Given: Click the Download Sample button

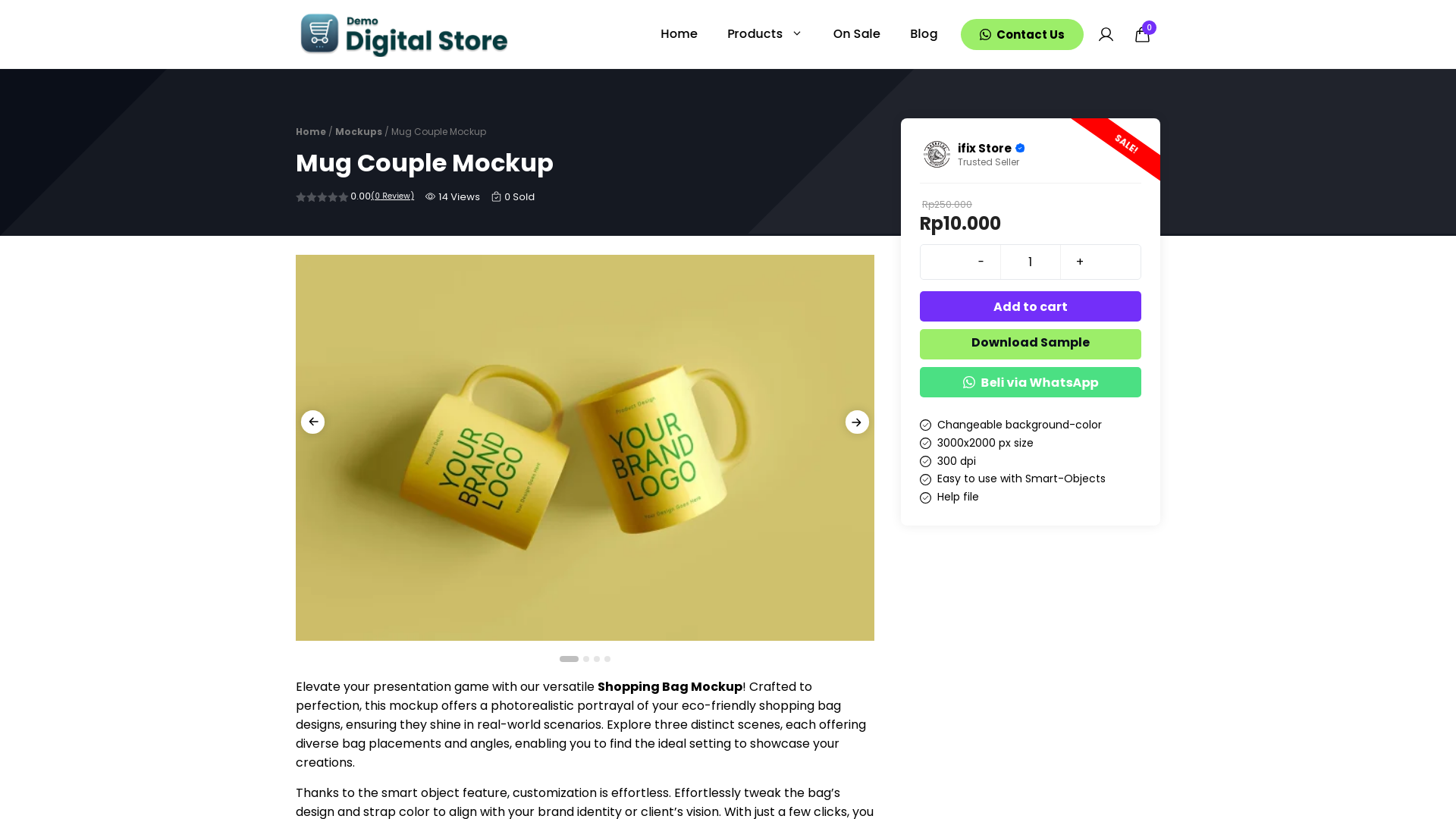Looking at the screenshot, I should click(1030, 344).
